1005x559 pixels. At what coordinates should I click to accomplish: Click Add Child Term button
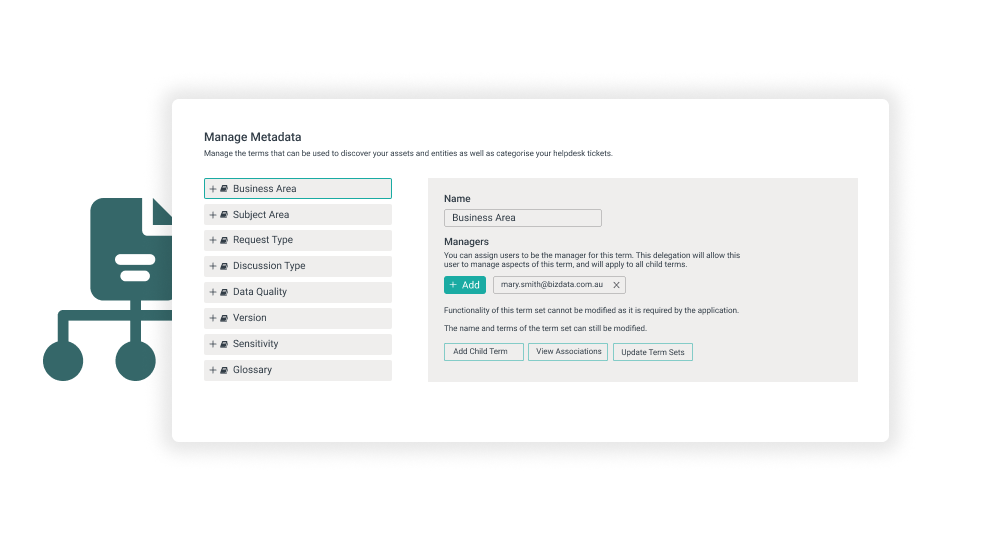(483, 352)
